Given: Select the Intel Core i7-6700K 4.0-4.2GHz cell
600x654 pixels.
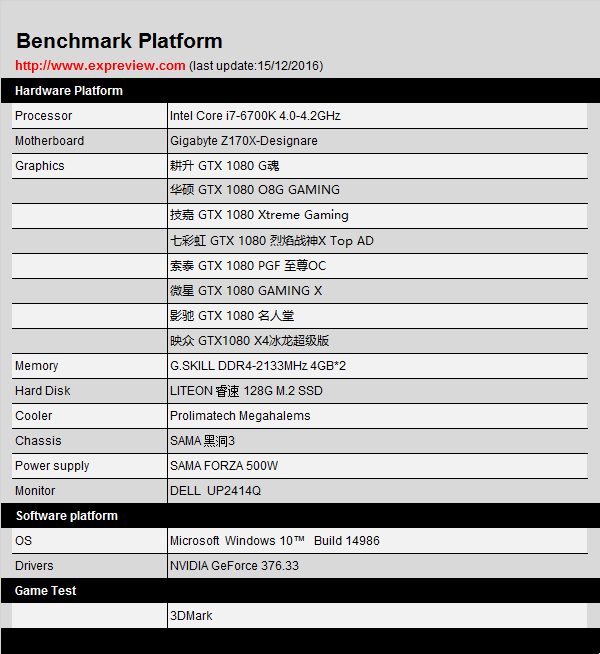Looking at the screenshot, I should point(377,116).
